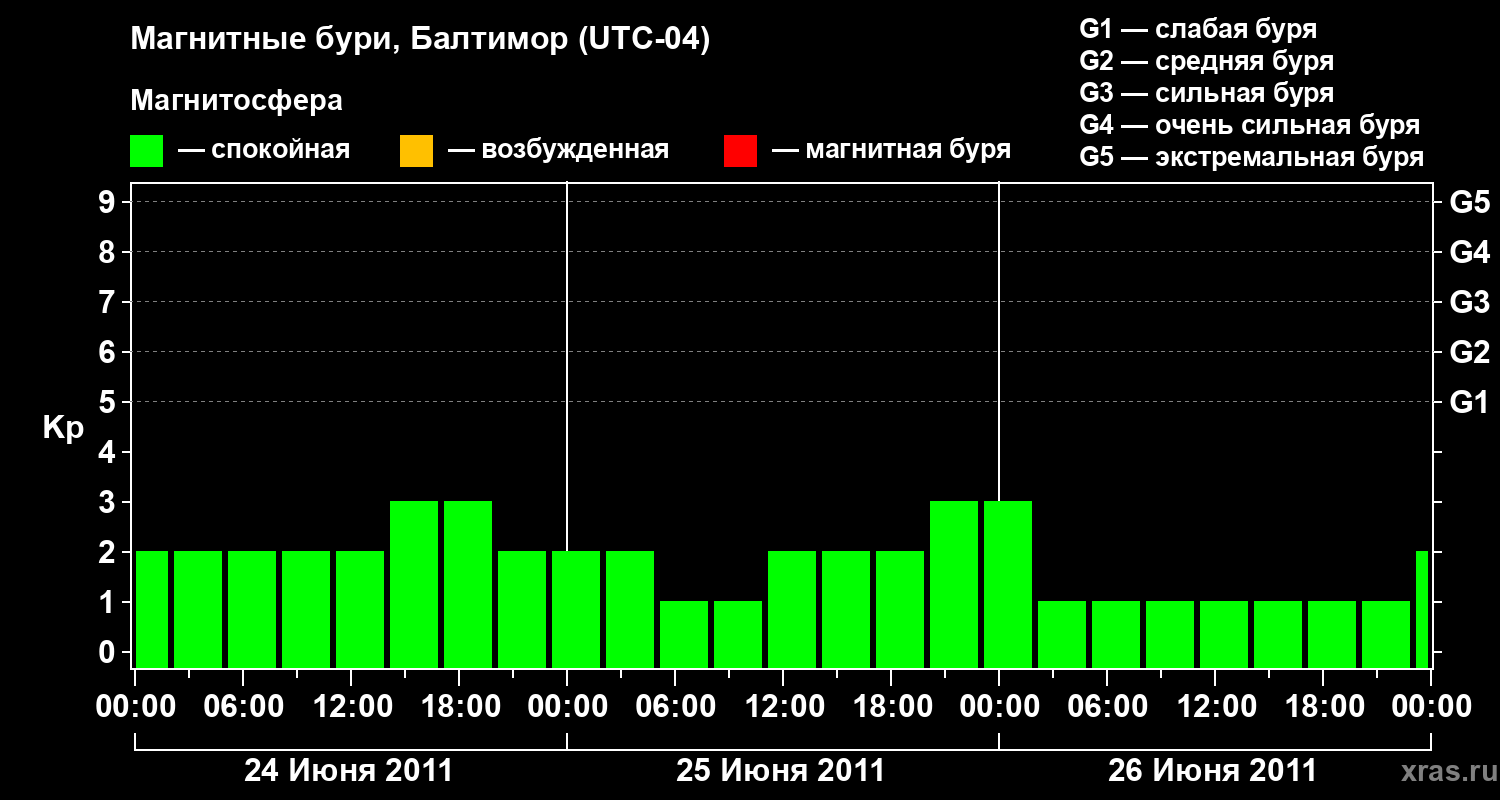This screenshot has height=800, width=1500.
Task: Click the right-axis G5 label beside Kp 9
Action: pos(1470,202)
